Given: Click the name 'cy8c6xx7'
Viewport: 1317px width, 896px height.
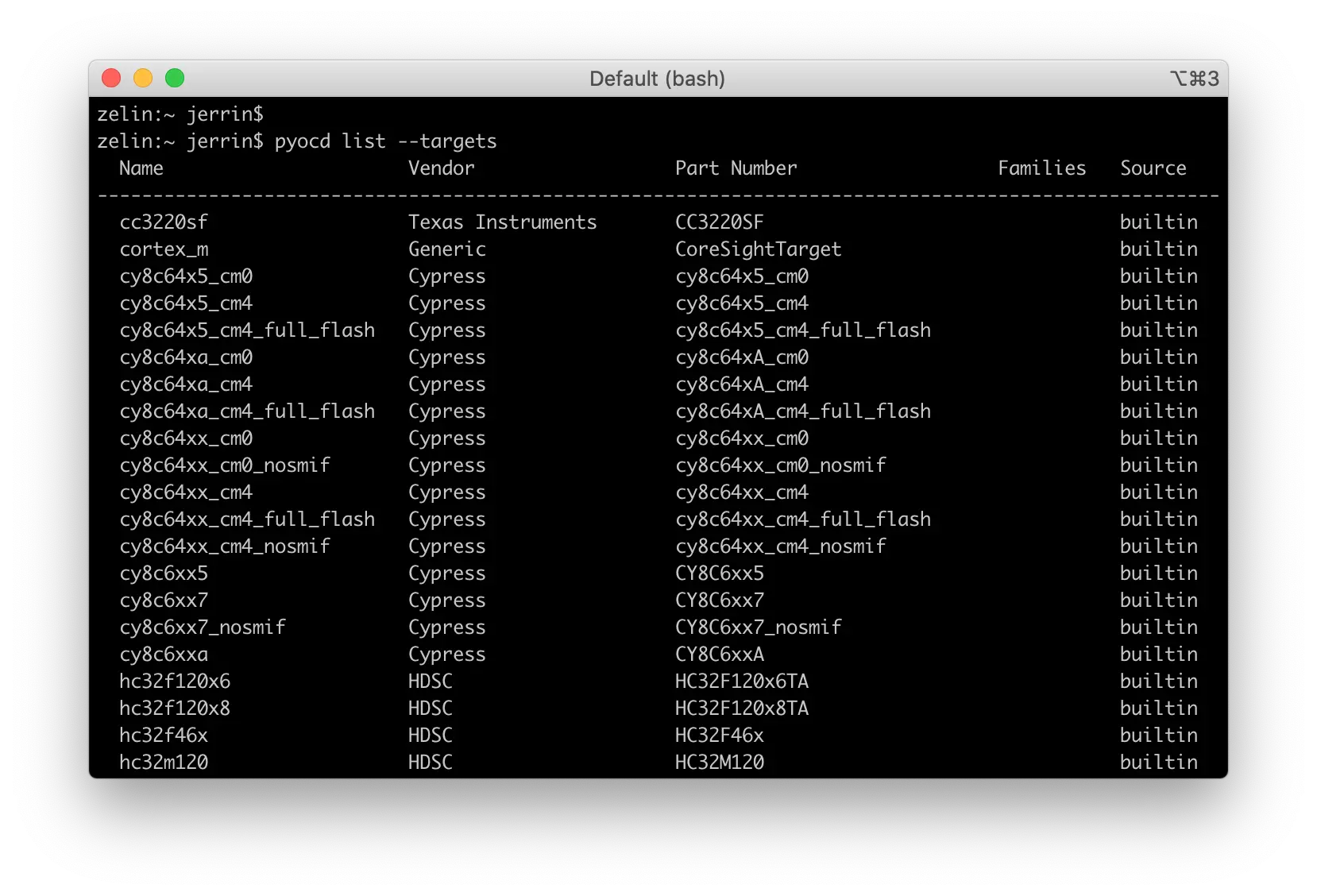Looking at the screenshot, I should click(164, 601).
